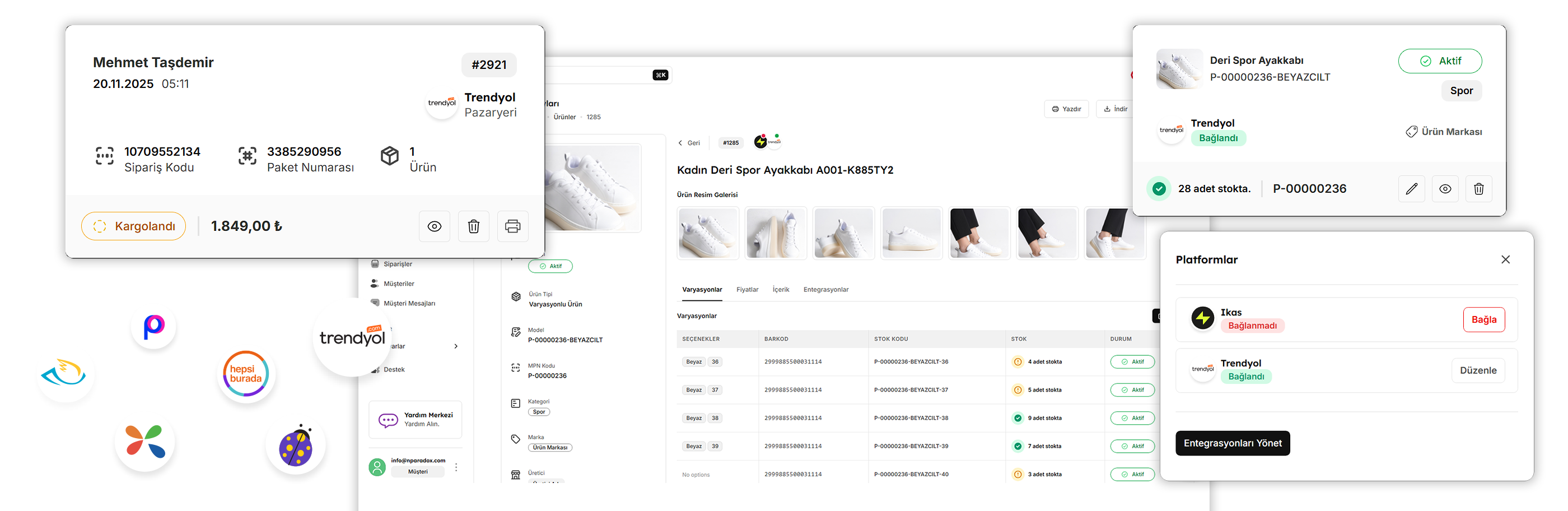
Task: Print the order using the printer icon
Action: [512, 226]
